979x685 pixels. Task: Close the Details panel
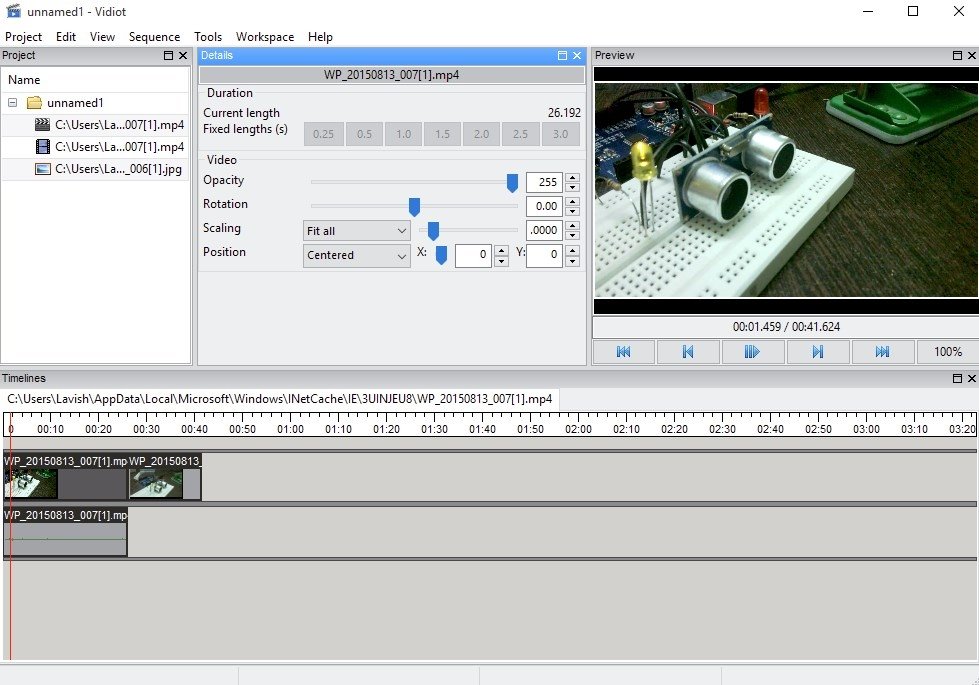point(577,56)
